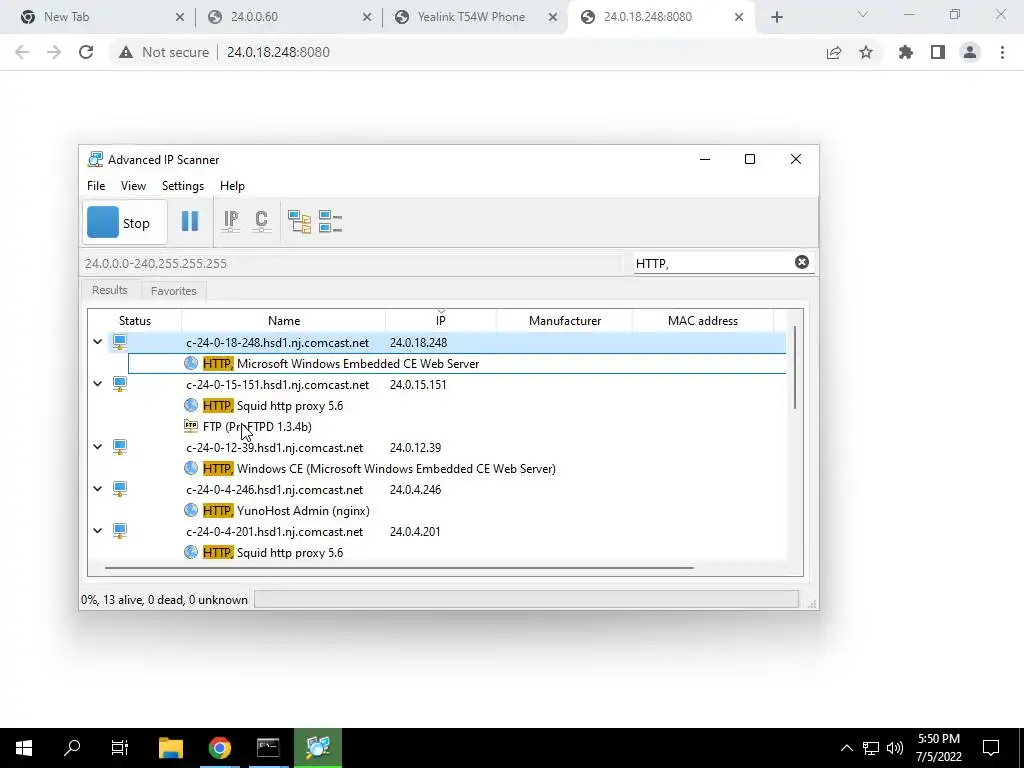1024x768 pixels.
Task: Share this page from the address bar
Action: [834, 52]
